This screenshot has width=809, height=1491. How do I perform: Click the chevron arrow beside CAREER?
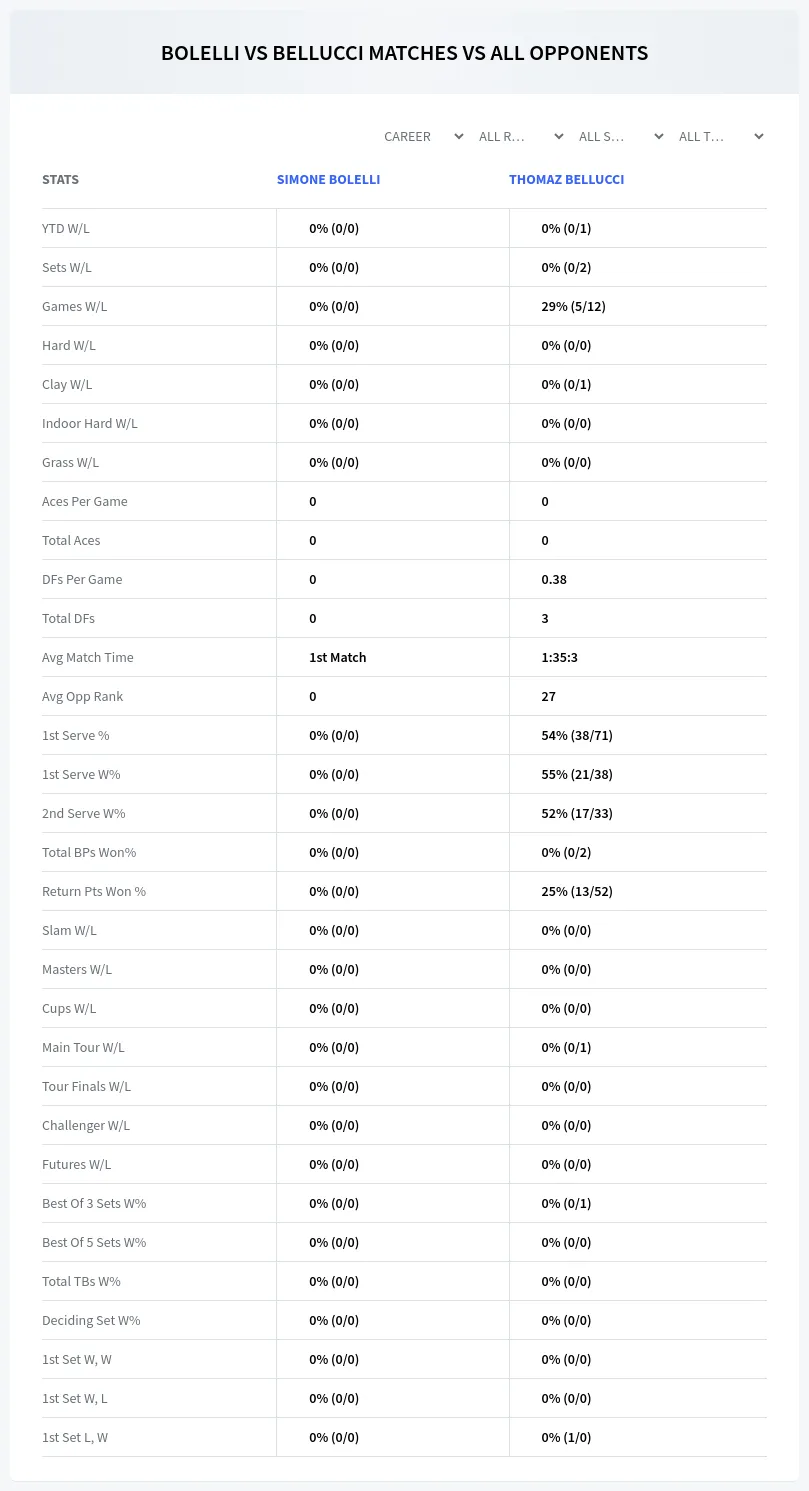pos(458,136)
